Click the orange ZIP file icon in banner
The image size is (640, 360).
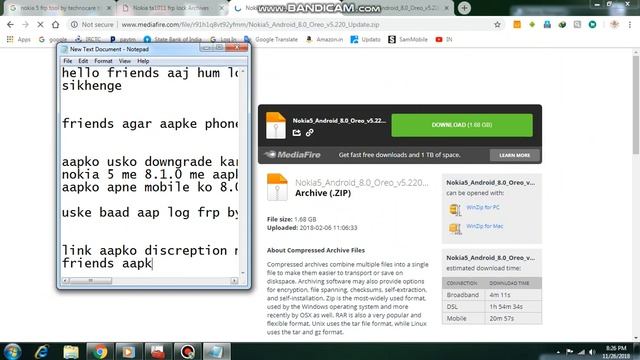click(x=276, y=125)
